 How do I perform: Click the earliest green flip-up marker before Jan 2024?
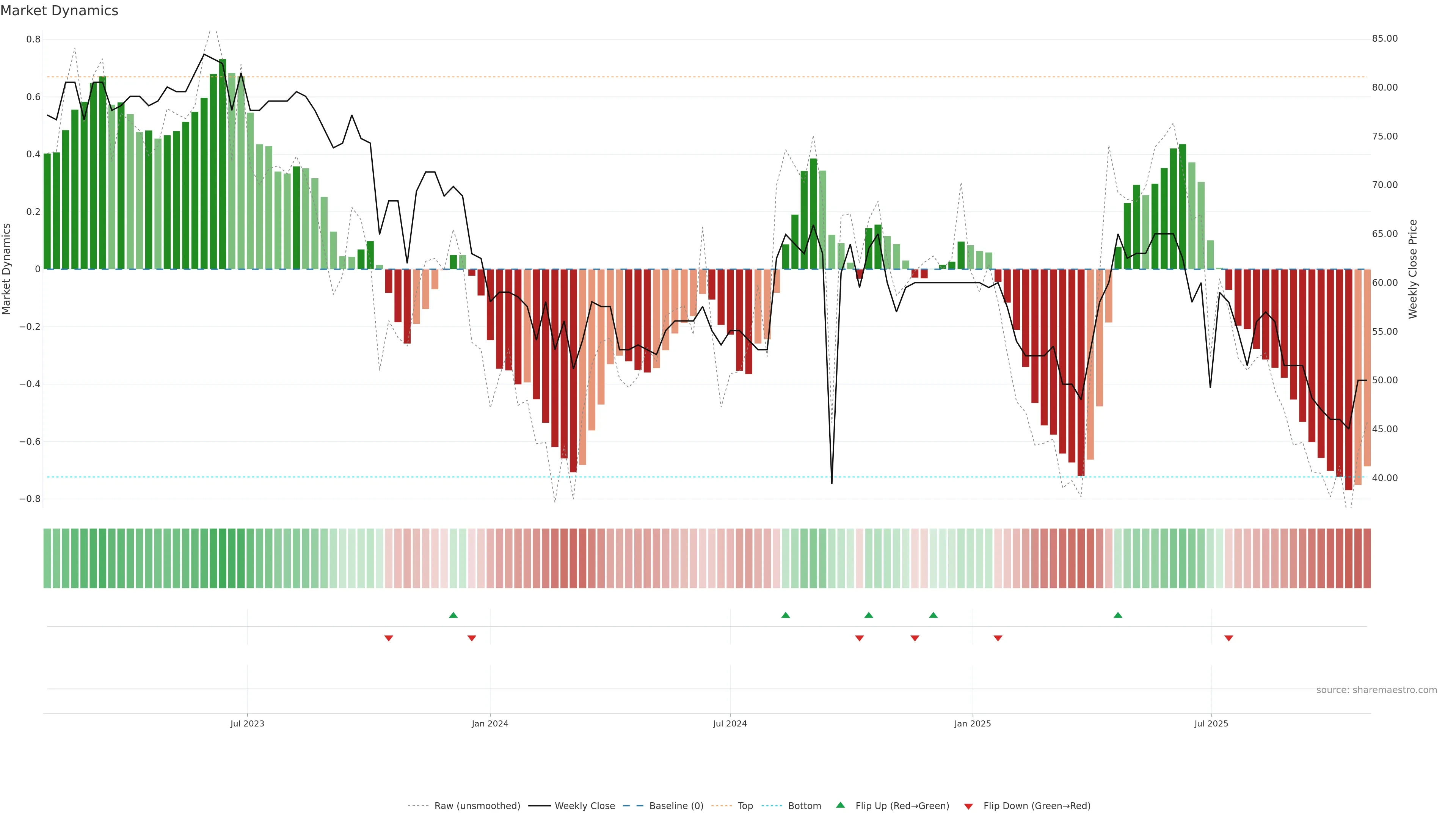tap(453, 615)
